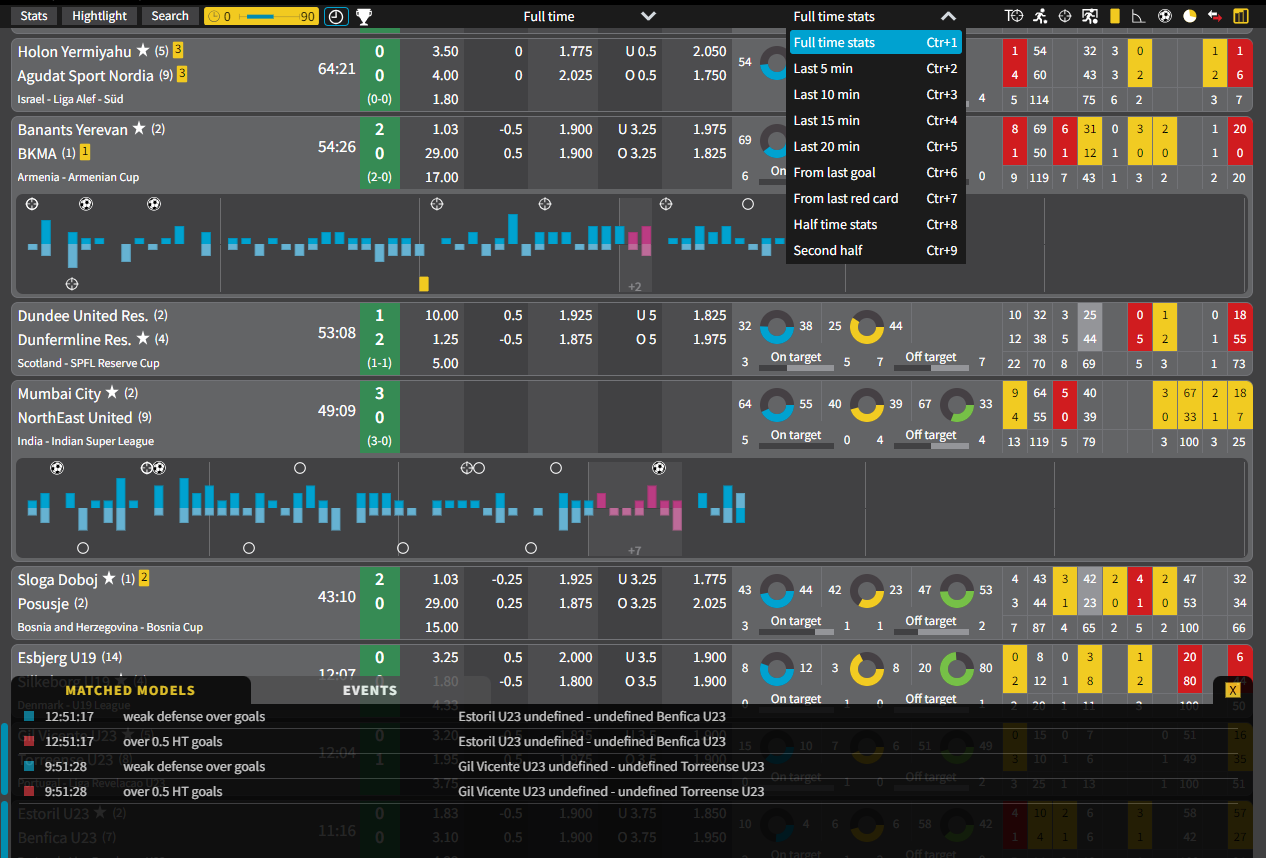Toggle favorite star for Holon Yermiyahu
This screenshot has width=1266, height=858.
pos(143,50)
